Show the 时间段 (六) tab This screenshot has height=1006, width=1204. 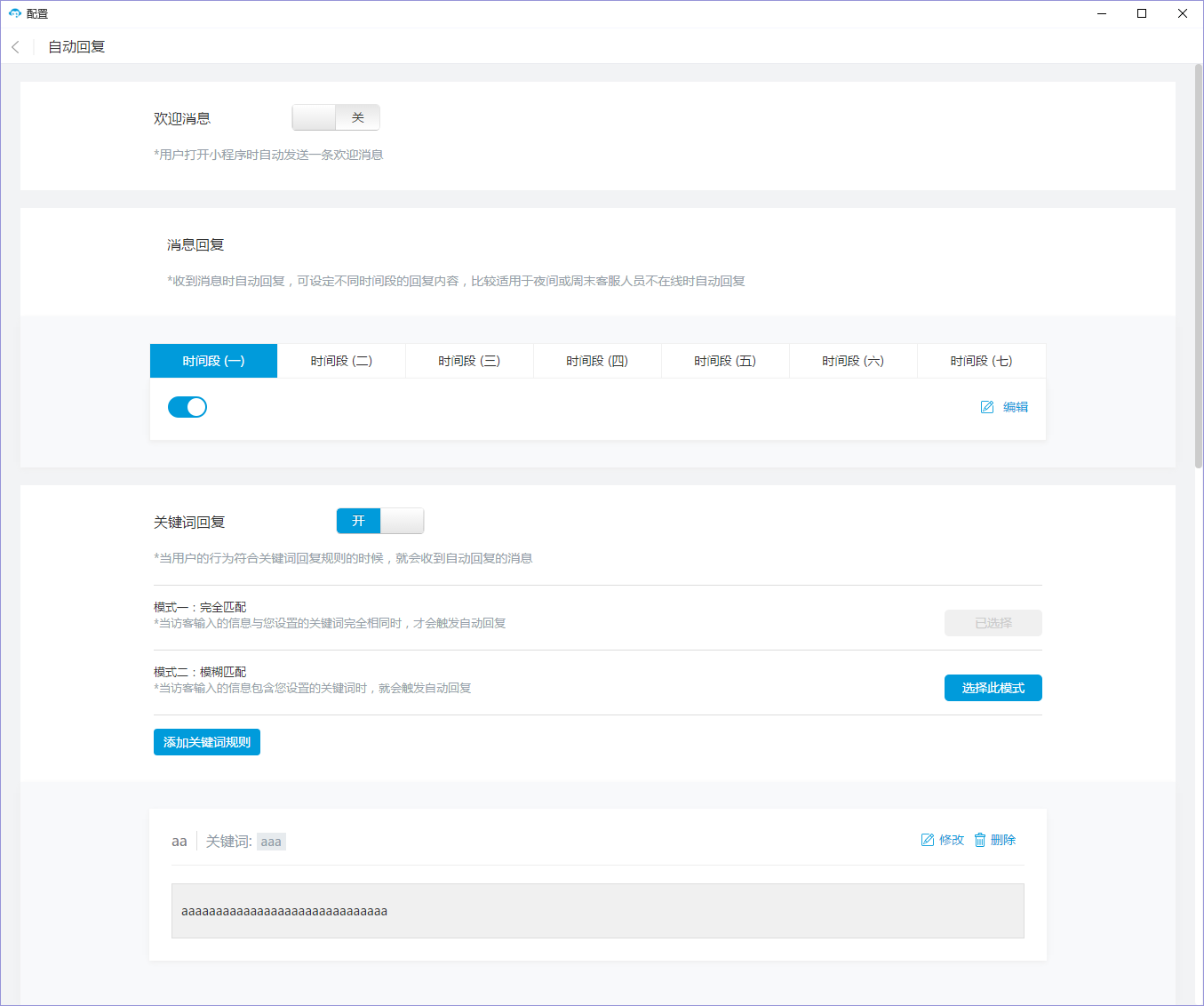(x=853, y=361)
